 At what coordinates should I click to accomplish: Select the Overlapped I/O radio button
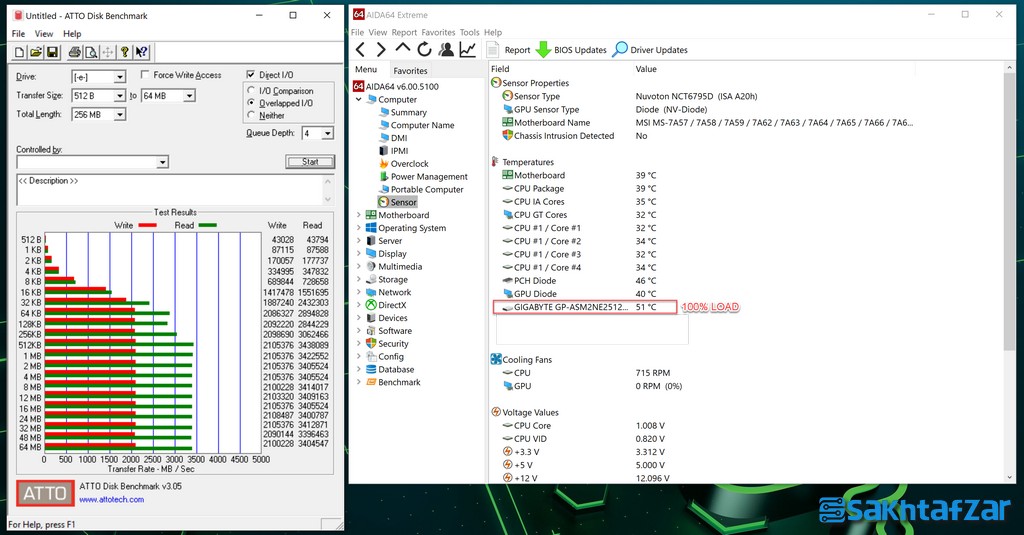251,103
